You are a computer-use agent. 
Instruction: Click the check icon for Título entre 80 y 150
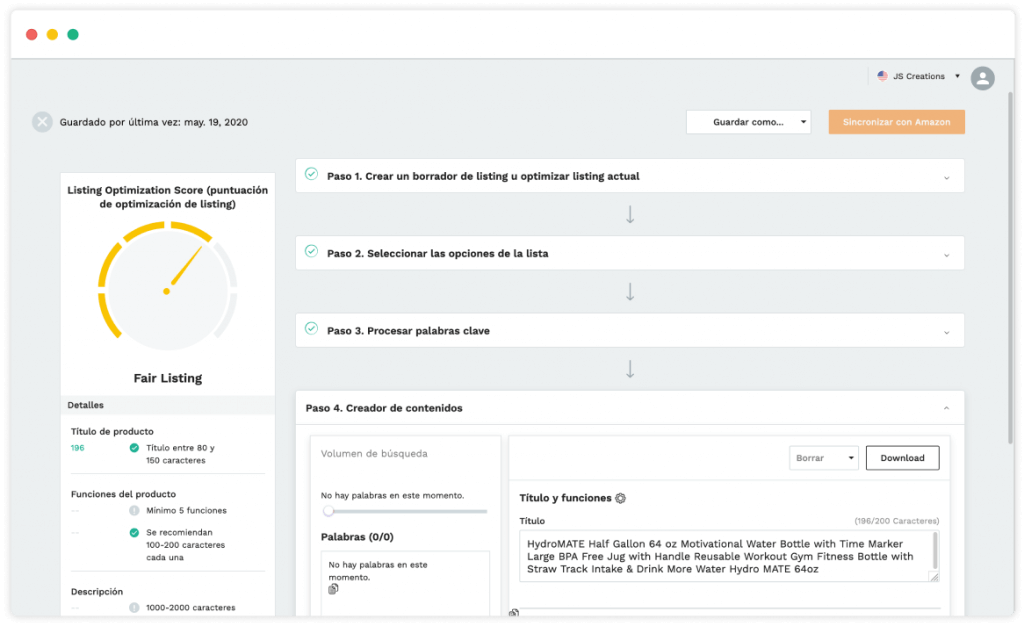pos(134,448)
